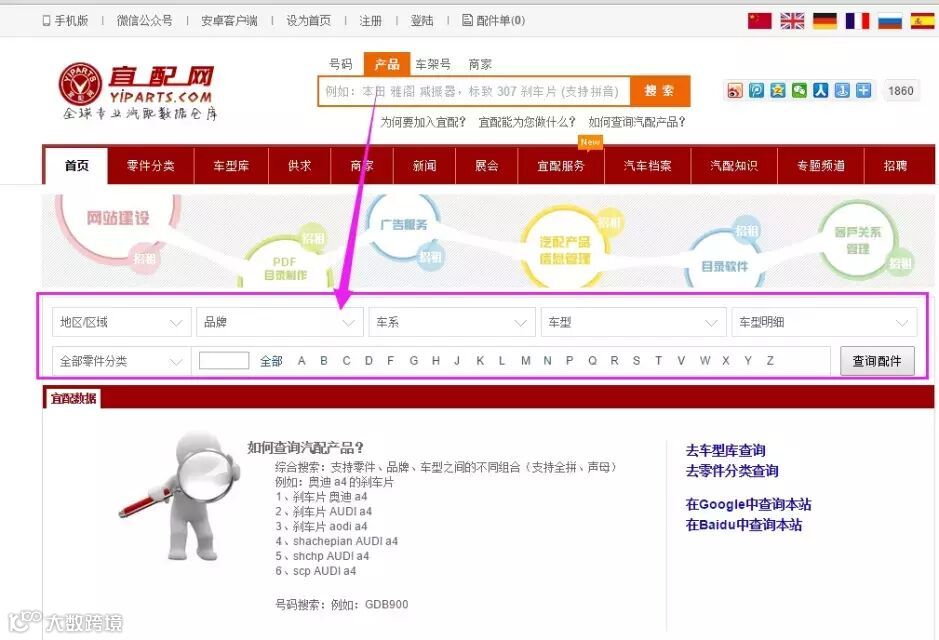Click 登陆 login link
Image resolution: width=939 pixels, height=640 pixels.
(x=422, y=21)
